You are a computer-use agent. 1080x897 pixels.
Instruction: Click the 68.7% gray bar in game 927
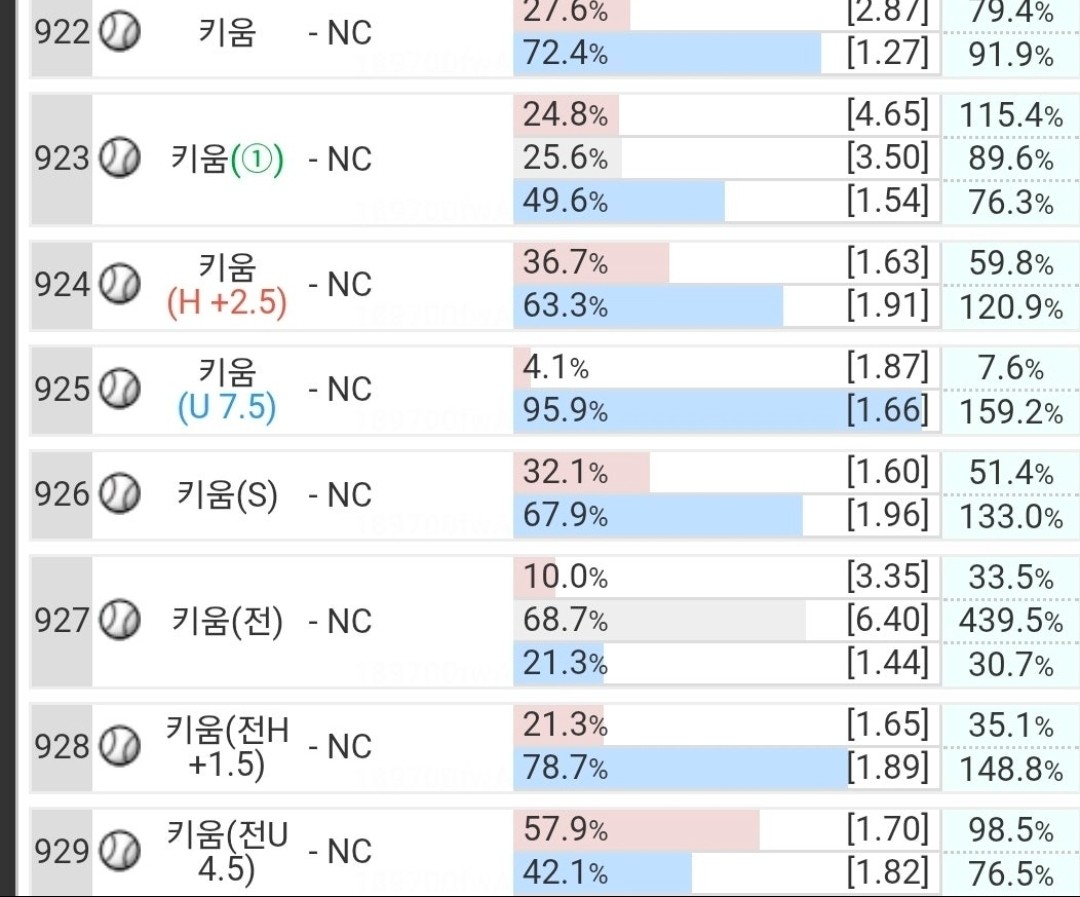[x=660, y=619]
